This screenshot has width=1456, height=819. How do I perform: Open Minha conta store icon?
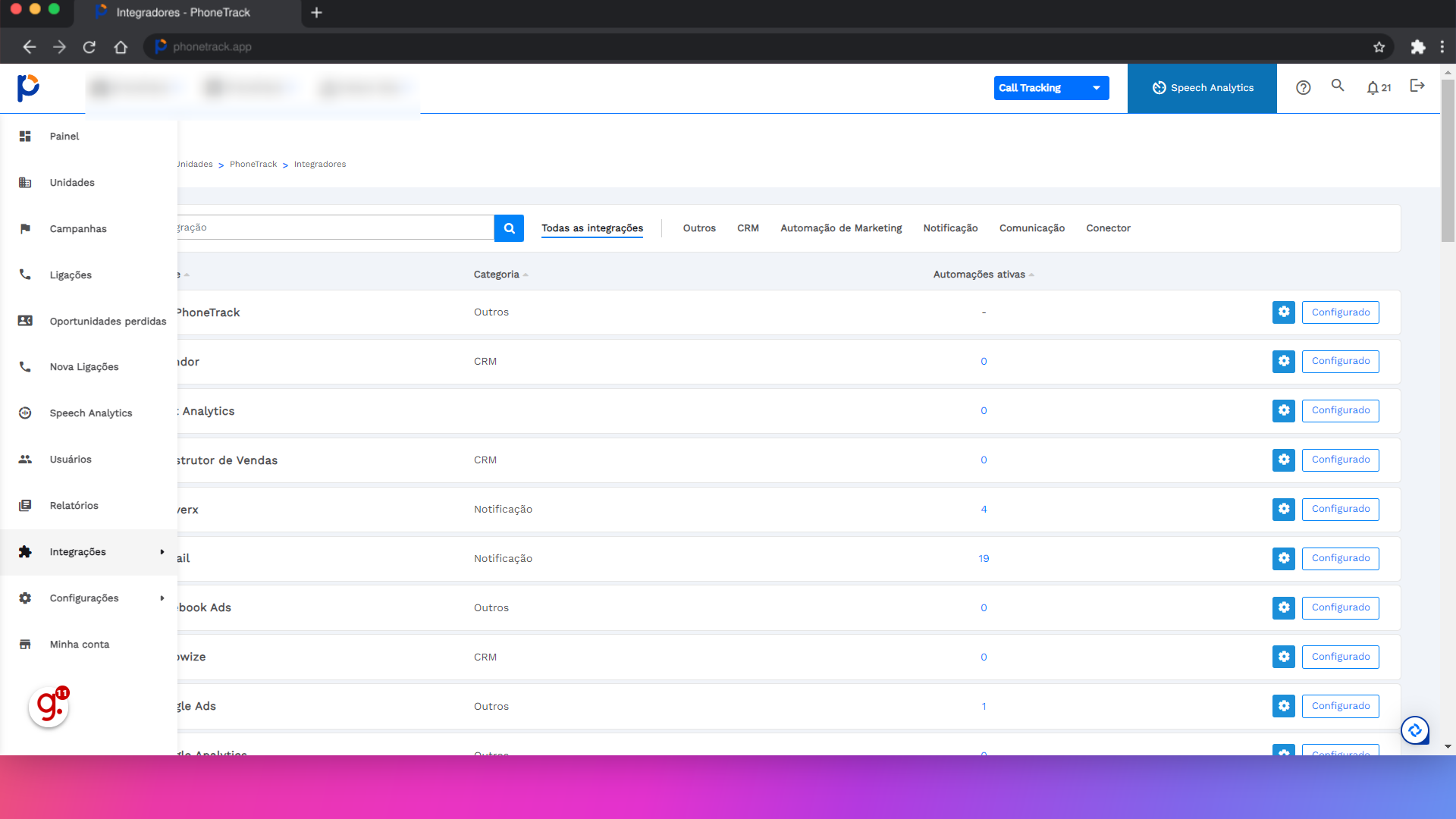[x=25, y=645]
